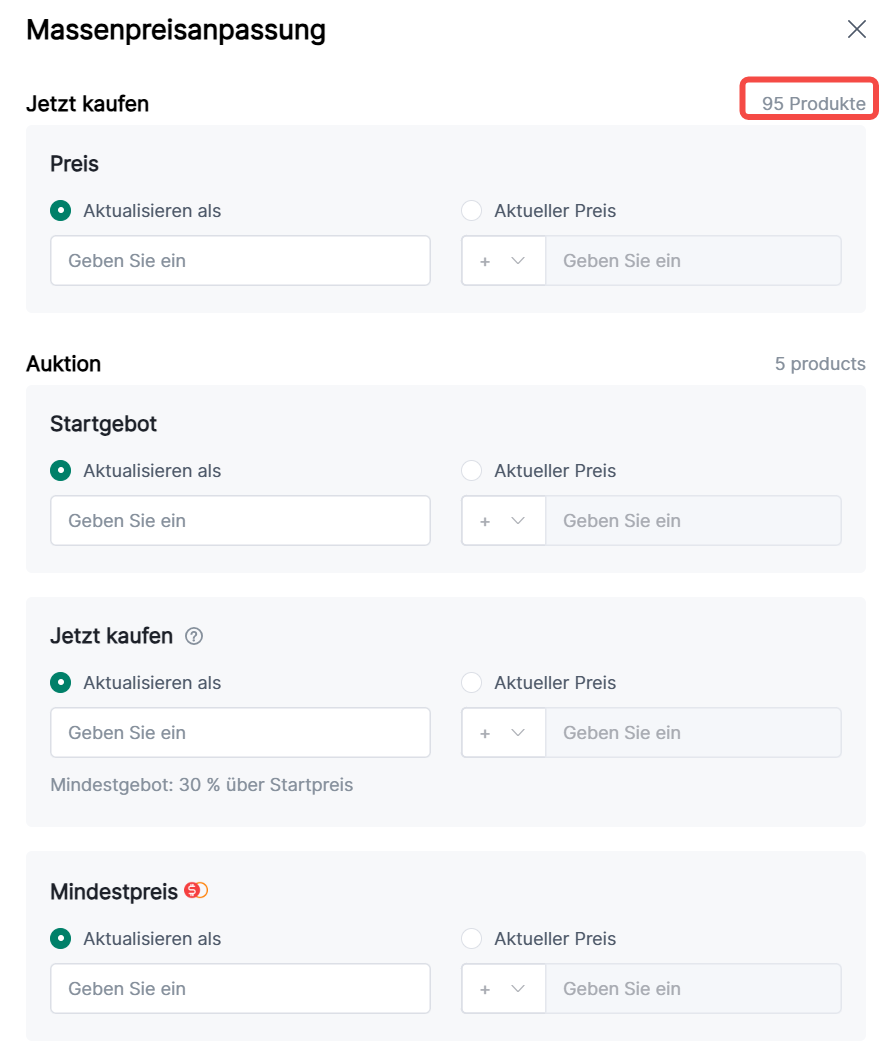Screen dimensions: 896x1050
Task: Focus the Startgebot update value input
Action: point(240,521)
